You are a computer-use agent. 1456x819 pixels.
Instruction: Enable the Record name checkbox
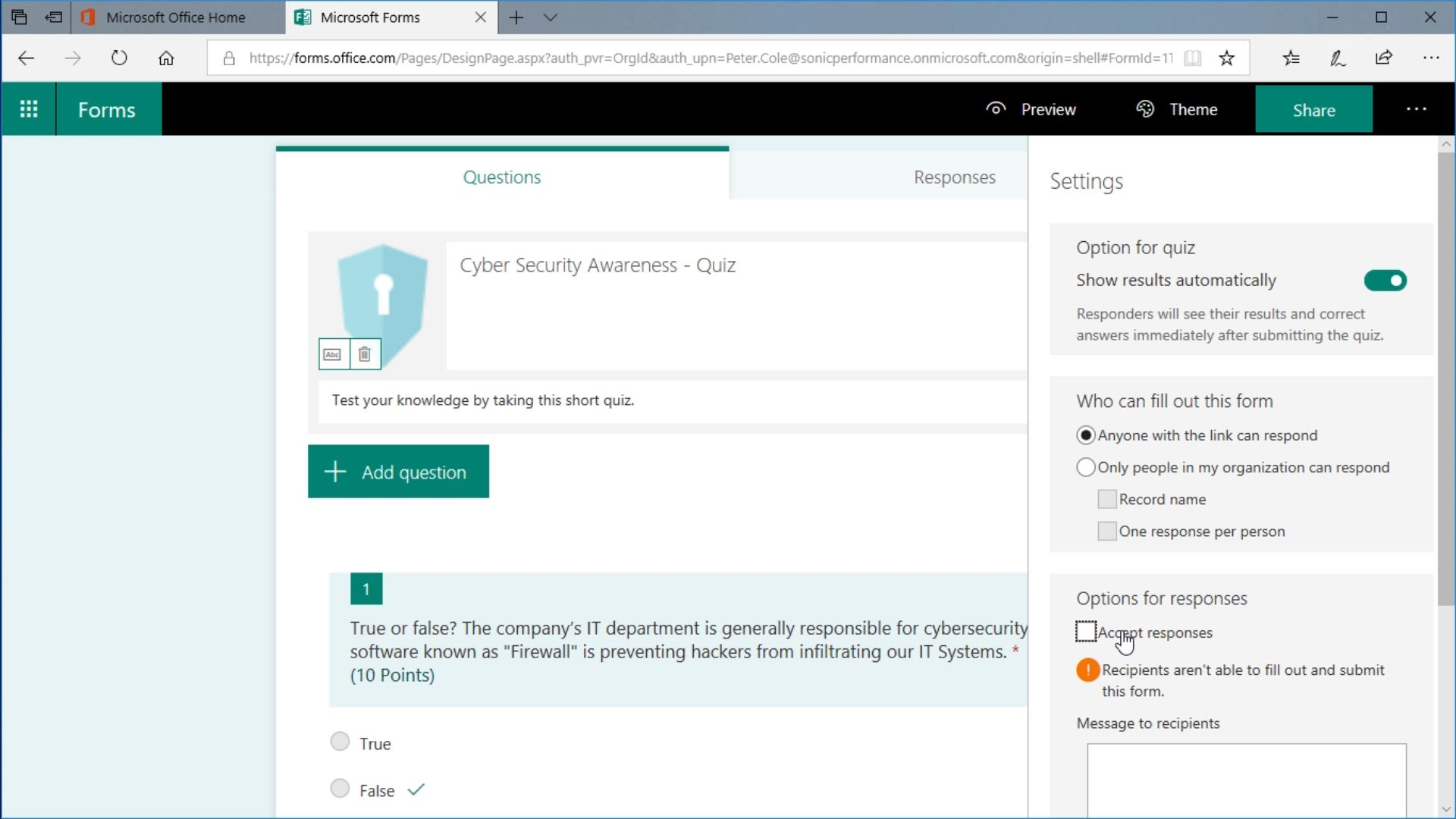(1106, 498)
